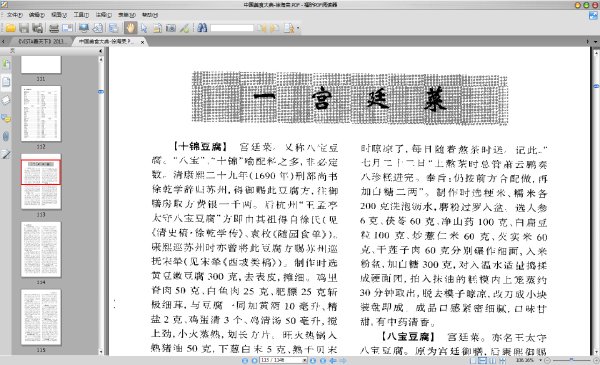
Task: Click thumbnail panel scroll up arrow
Action: [x=101, y=59]
